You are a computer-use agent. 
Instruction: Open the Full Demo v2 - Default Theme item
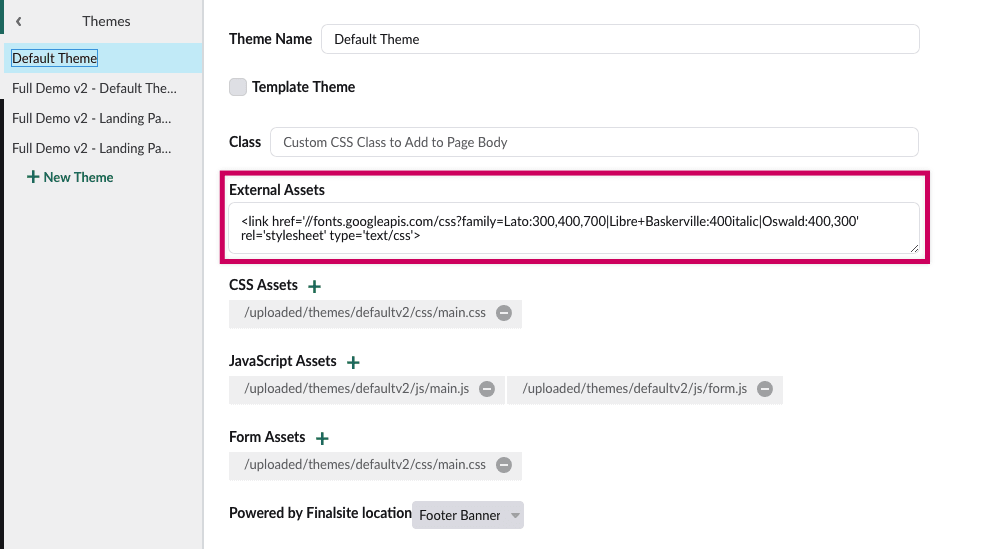point(94,88)
